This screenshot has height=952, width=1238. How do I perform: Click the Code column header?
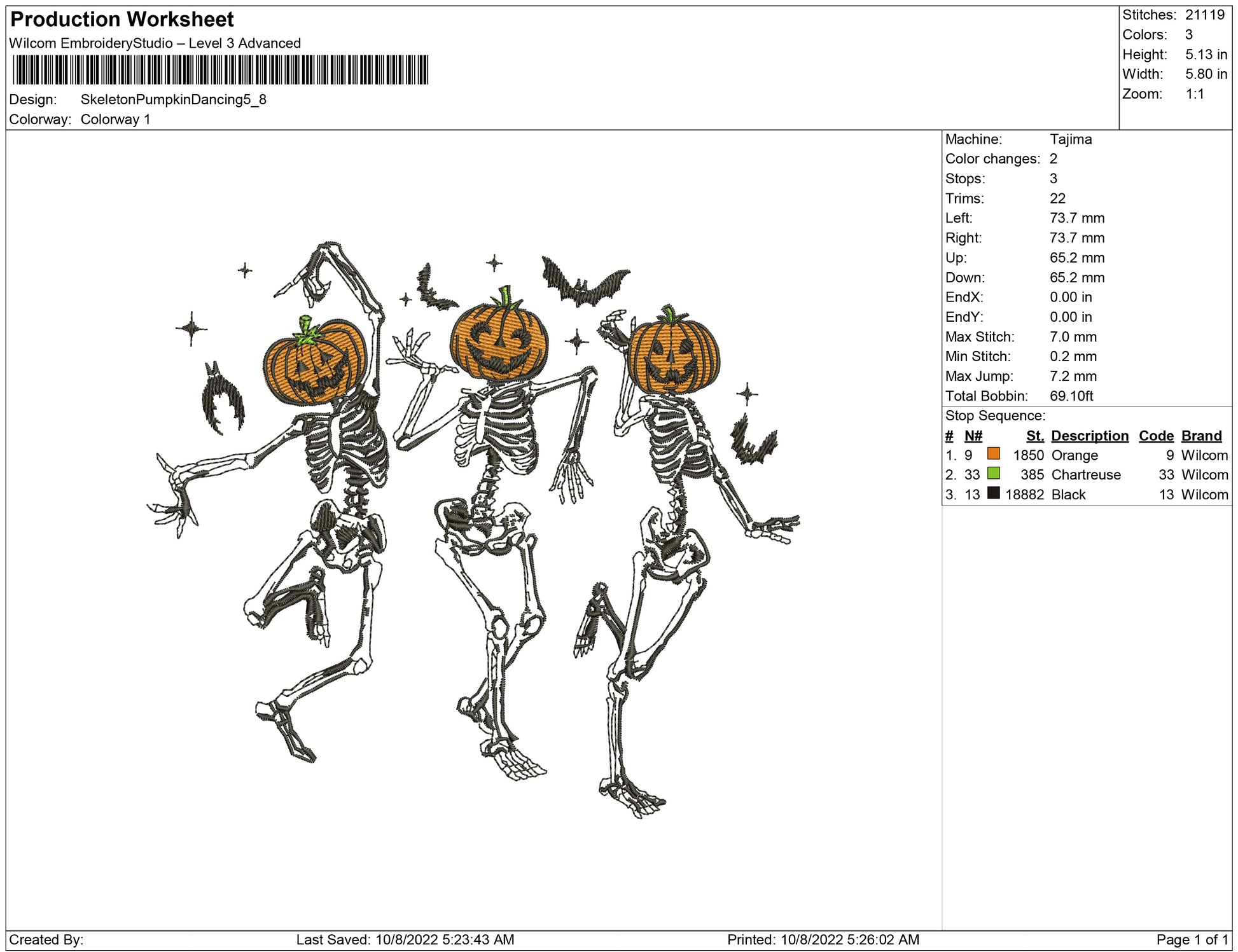pos(1155,436)
